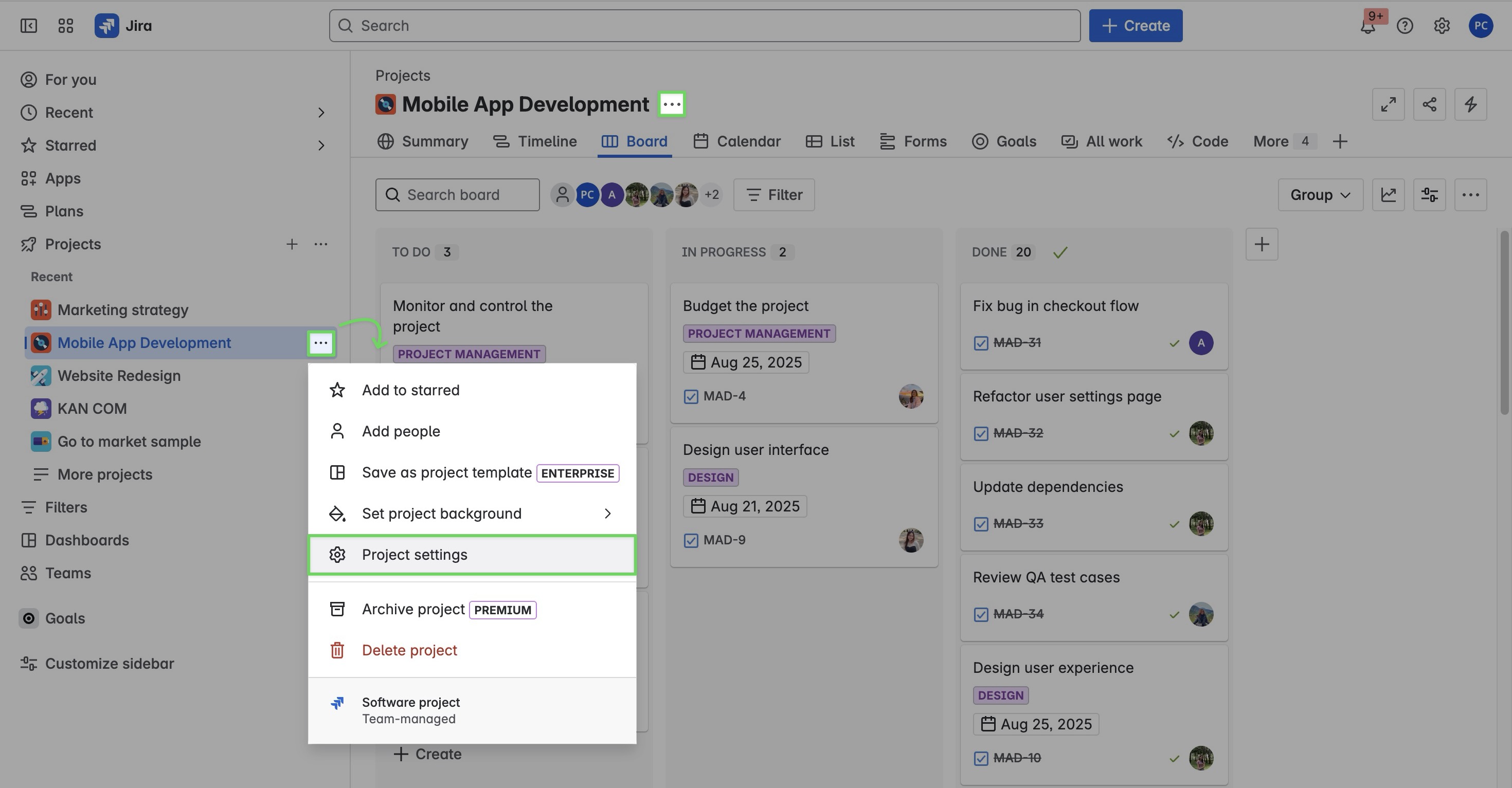The image size is (1512, 788).
Task: Click the Search board input field
Action: (457, 195)
